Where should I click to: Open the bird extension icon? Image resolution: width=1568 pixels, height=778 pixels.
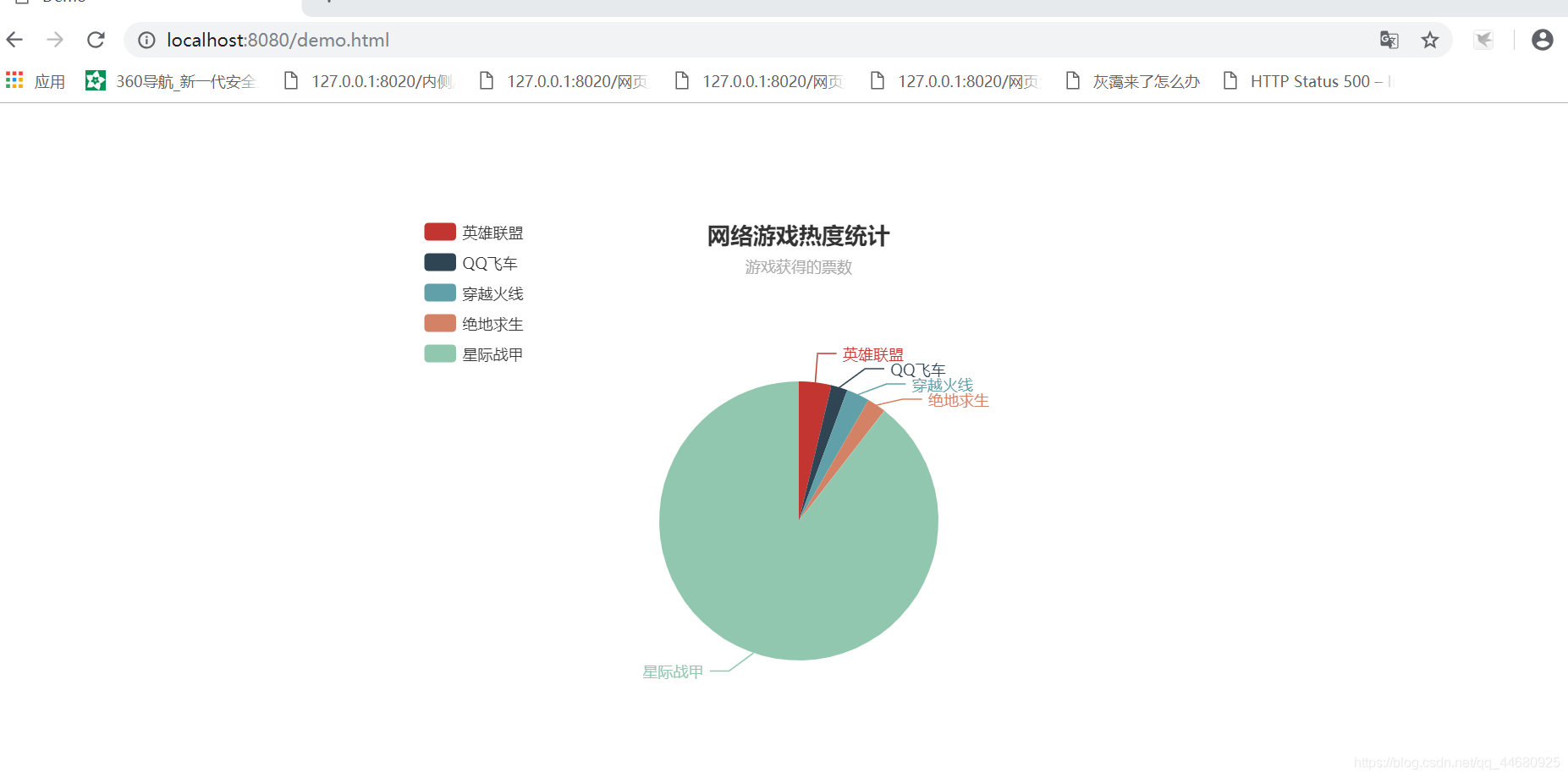coord(1483,40)
